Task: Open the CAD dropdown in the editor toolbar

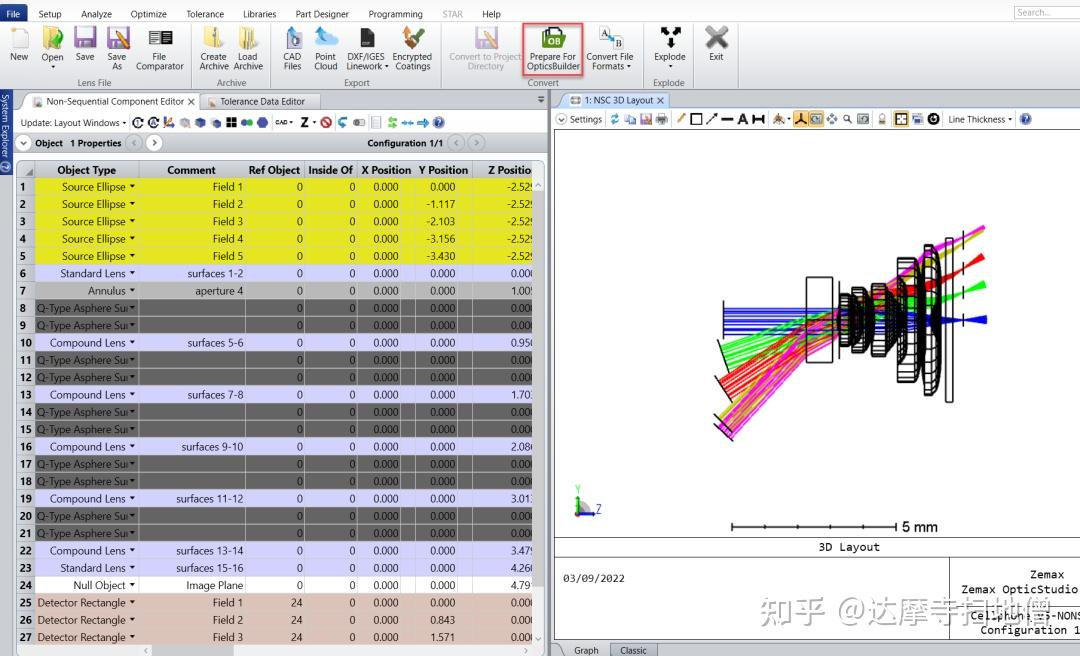Action: 283,121
